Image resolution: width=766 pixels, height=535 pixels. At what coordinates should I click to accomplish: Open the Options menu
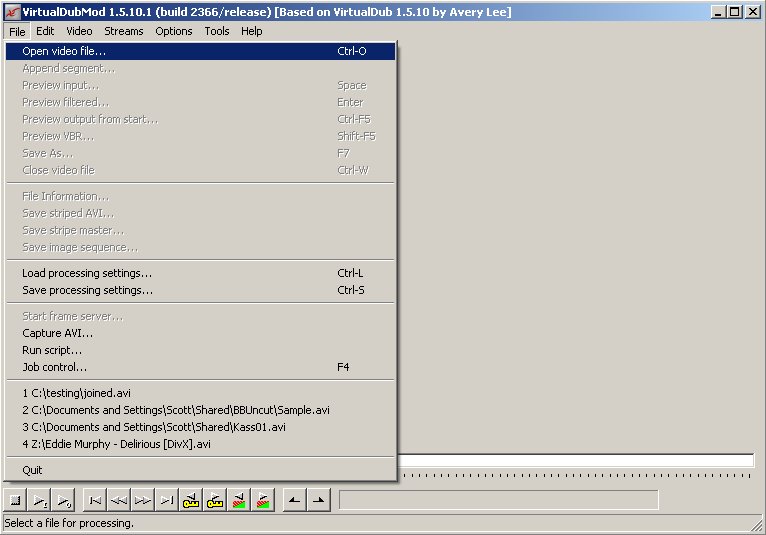pyautogui.click(x=174, y=31)
